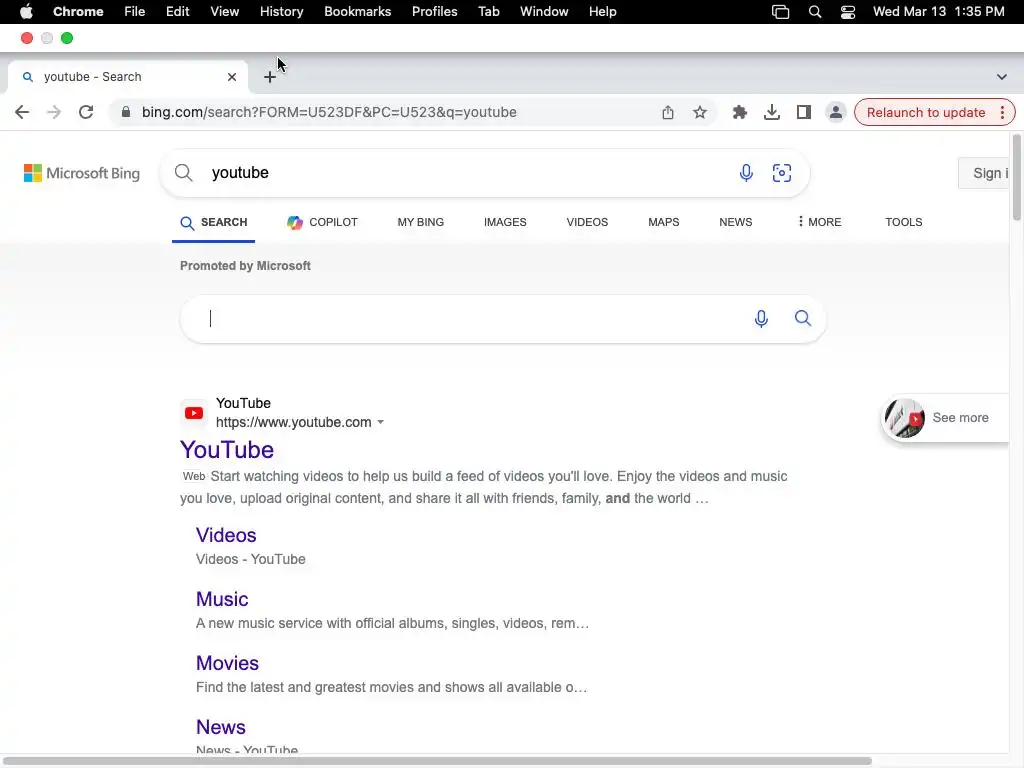Open the Edit menu
The height and width of the screenshot is (768, 1024).
click(x=178, y=12)
